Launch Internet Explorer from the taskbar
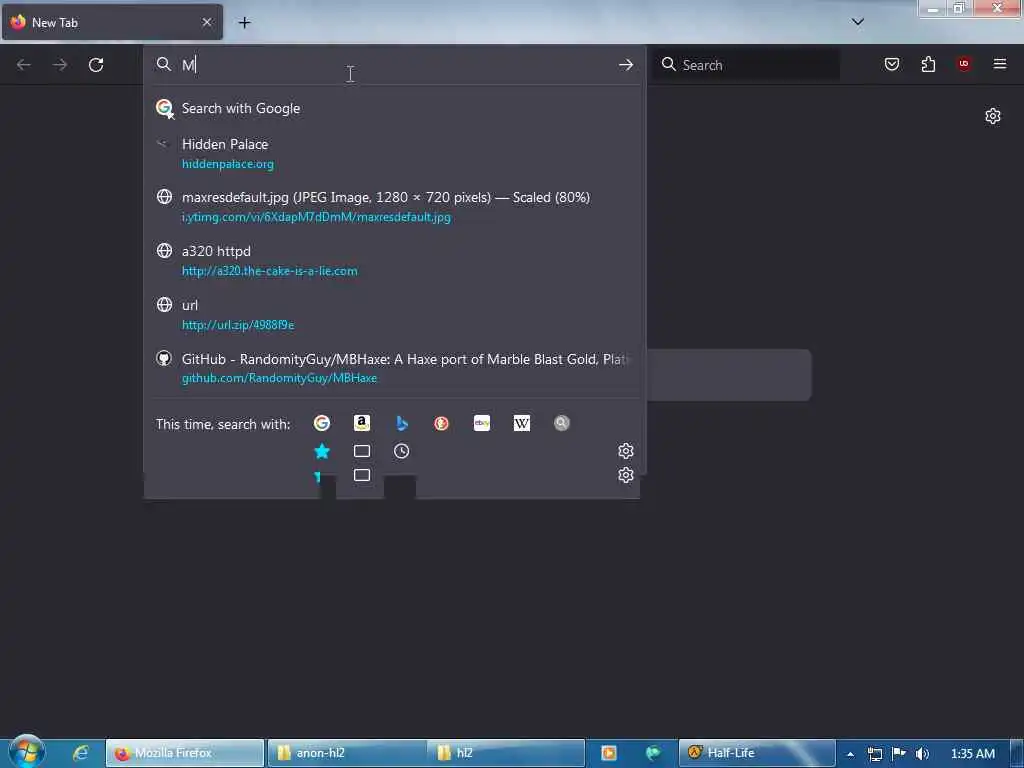The width and height of the screenshot is (1024, 768). [x=80, y=753]
